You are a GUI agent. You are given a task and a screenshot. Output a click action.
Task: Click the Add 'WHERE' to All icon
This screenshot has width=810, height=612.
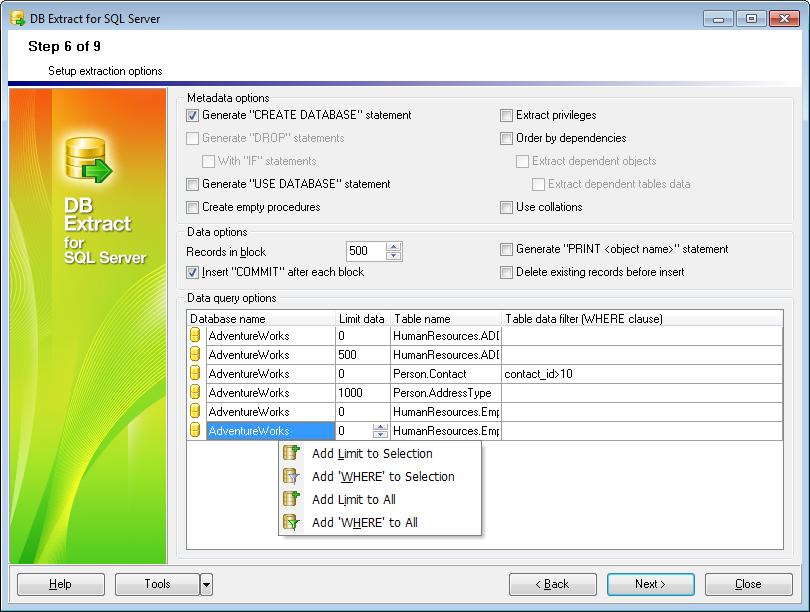(x=291, y=522)
